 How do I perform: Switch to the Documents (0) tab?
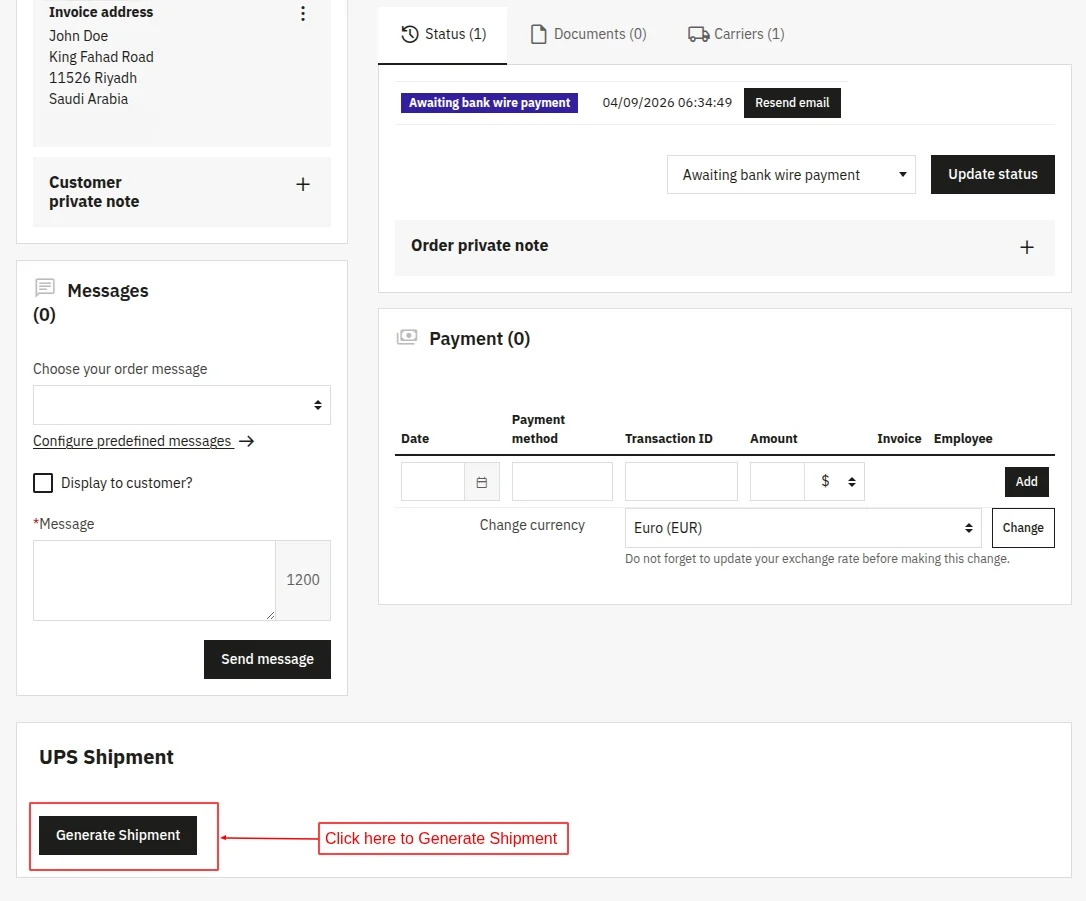(x=588, y=34)
